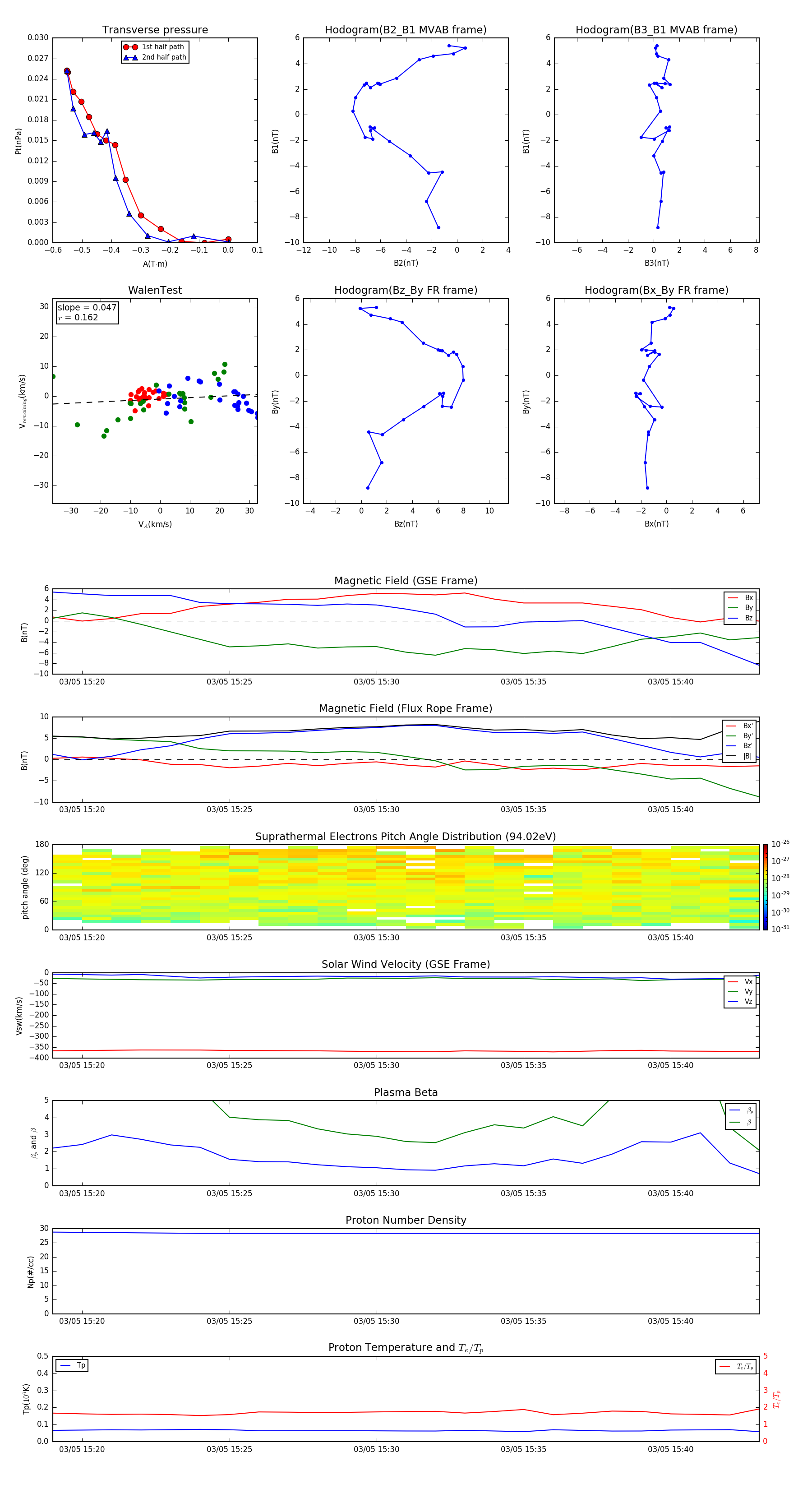This screenshot has height=1489, width=812.
Task: Select the '2nd half path' legend entry
Action: click(155, 57)
